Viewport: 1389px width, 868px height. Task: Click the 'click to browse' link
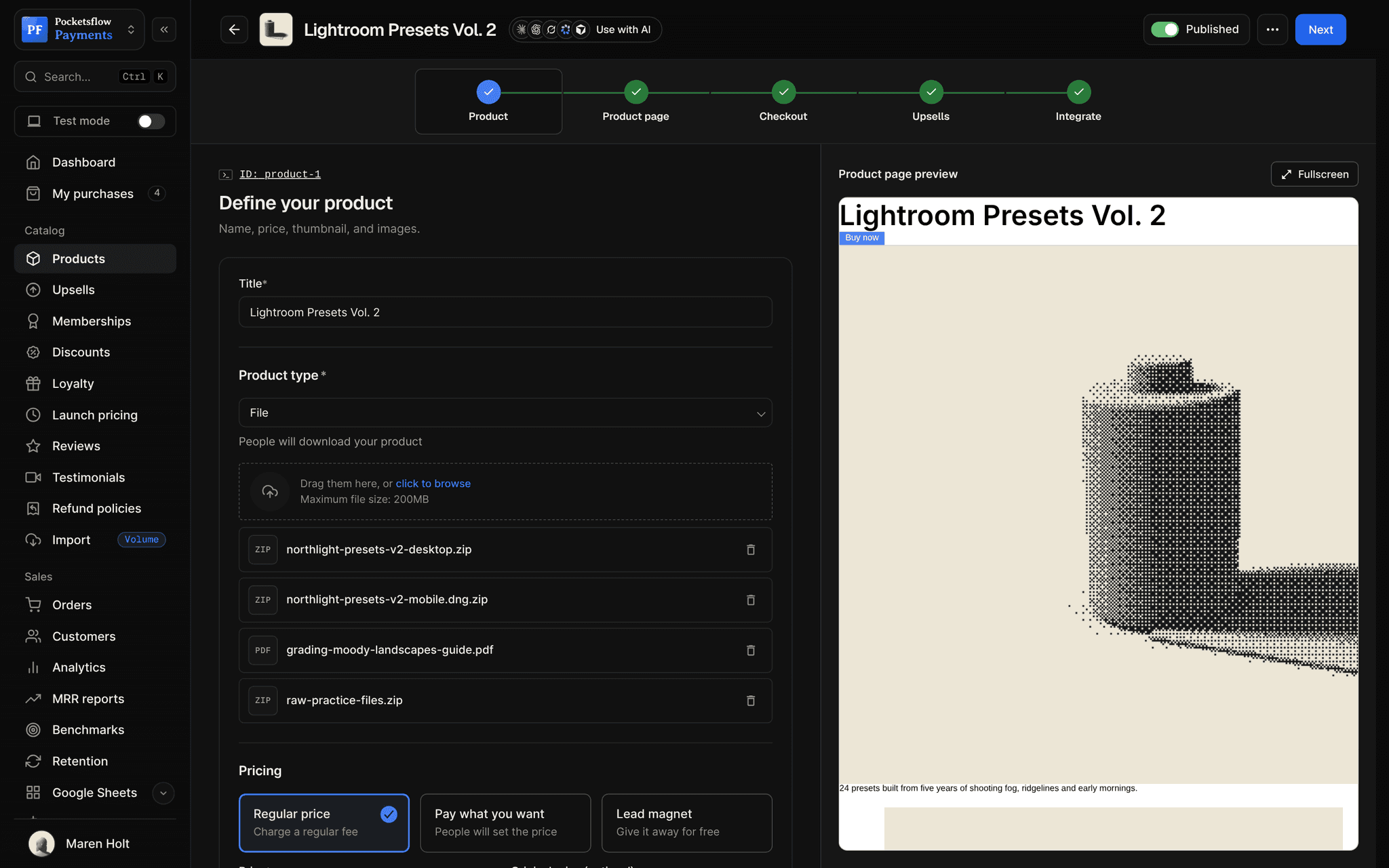click(x=433, y=484)
